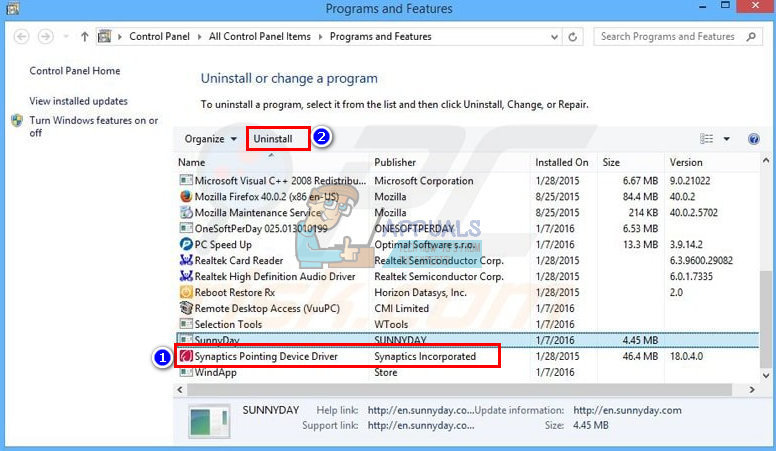Click the Back navigation arrow
This screenshot has height=451, width=776.
tap(21, 37)
